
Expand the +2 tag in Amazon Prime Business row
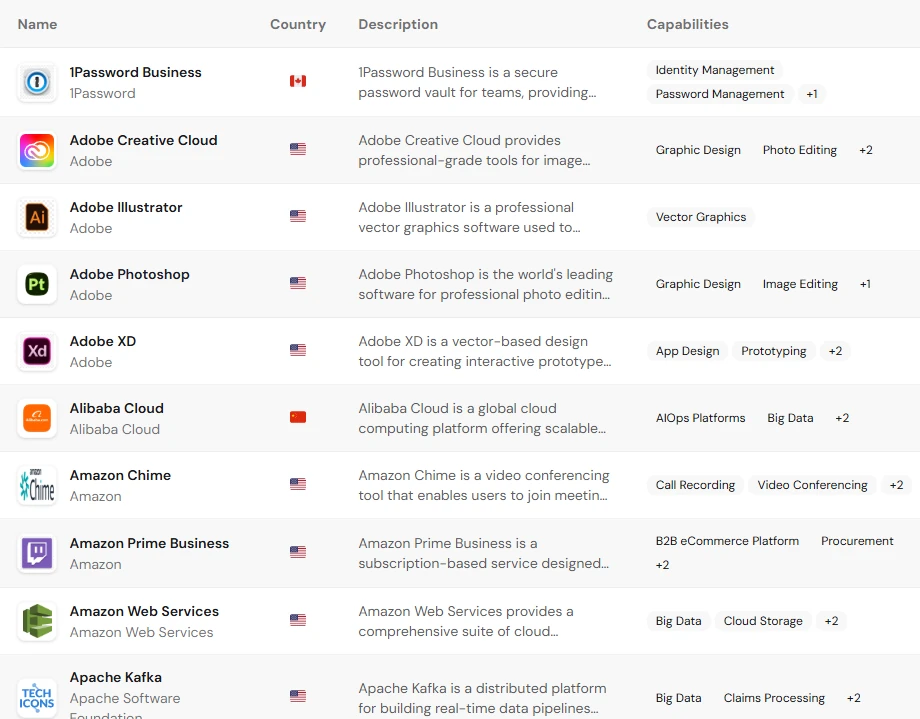pos(662,565)
